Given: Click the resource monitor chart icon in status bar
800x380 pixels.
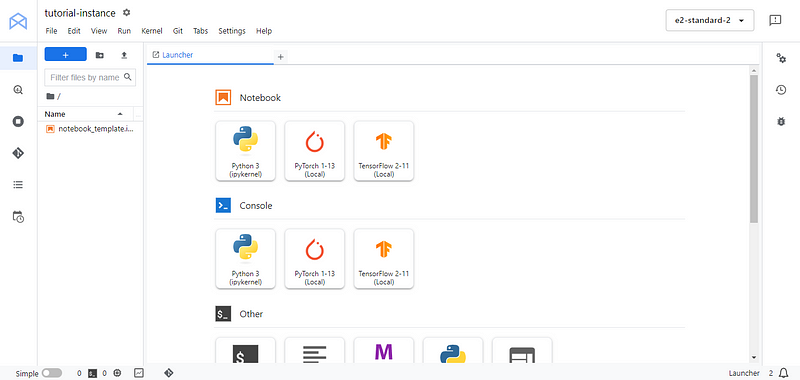Looking at the screenshot, I should tap(139, 373).
